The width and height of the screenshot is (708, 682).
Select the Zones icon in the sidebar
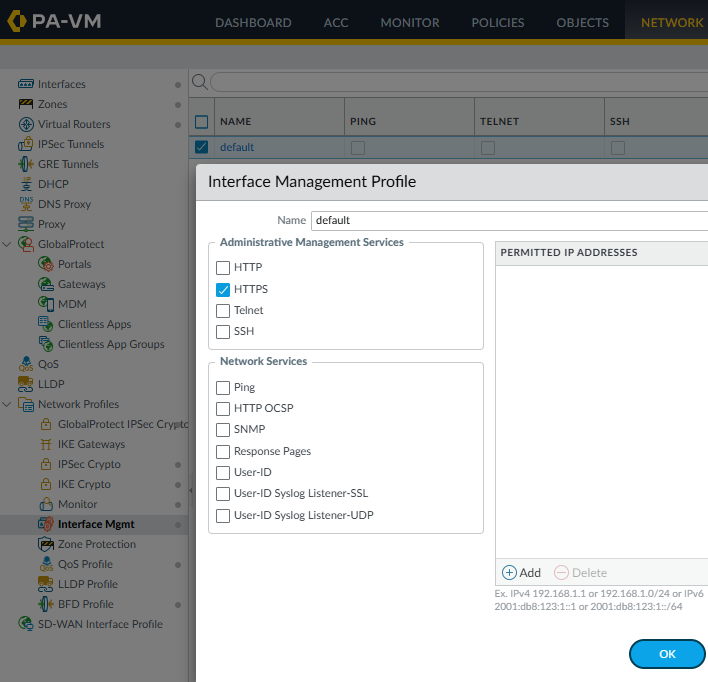(27, 104)
